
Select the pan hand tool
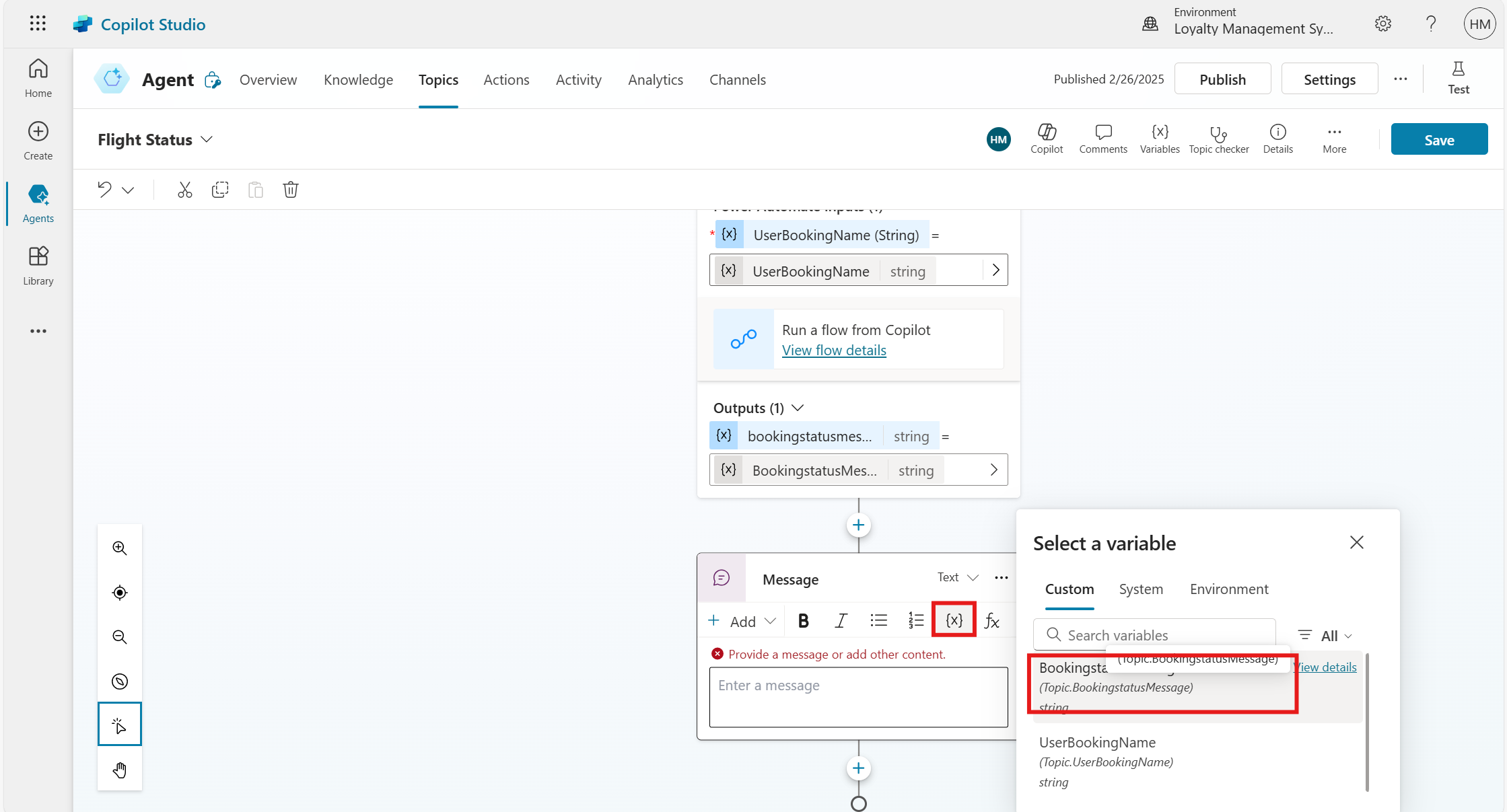120,770
